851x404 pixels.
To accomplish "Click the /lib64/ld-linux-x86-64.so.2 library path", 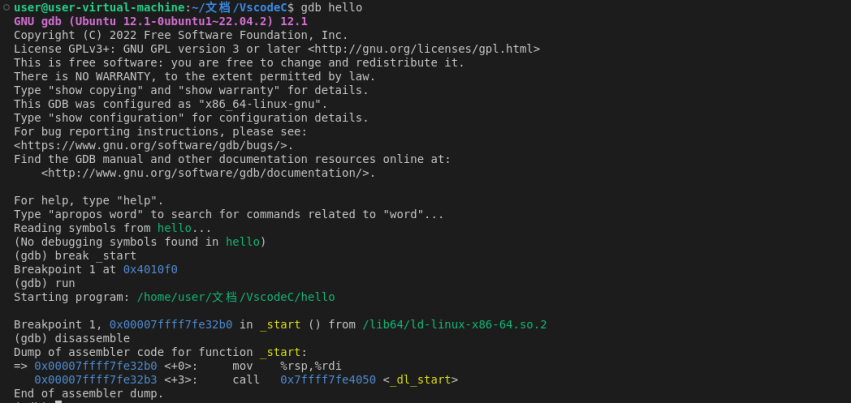I will click(x=454, y=325).
